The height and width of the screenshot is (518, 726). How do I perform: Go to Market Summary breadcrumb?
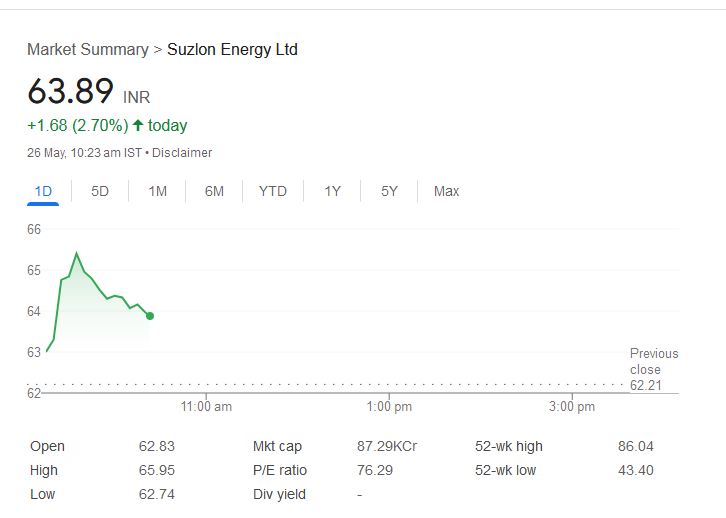tap(88, 49)
